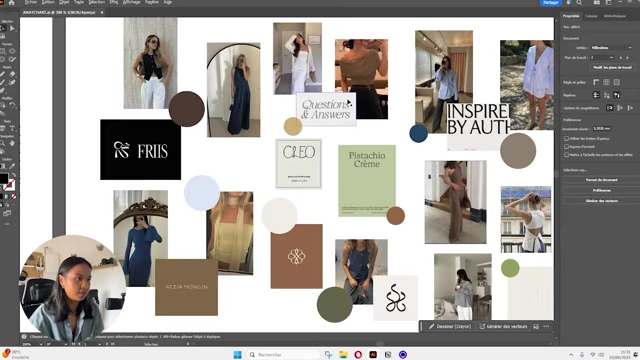The width and height of the screenshot is (640, 360).
Task: Open the contextual task bar more options dots
Action: point(546,327)
